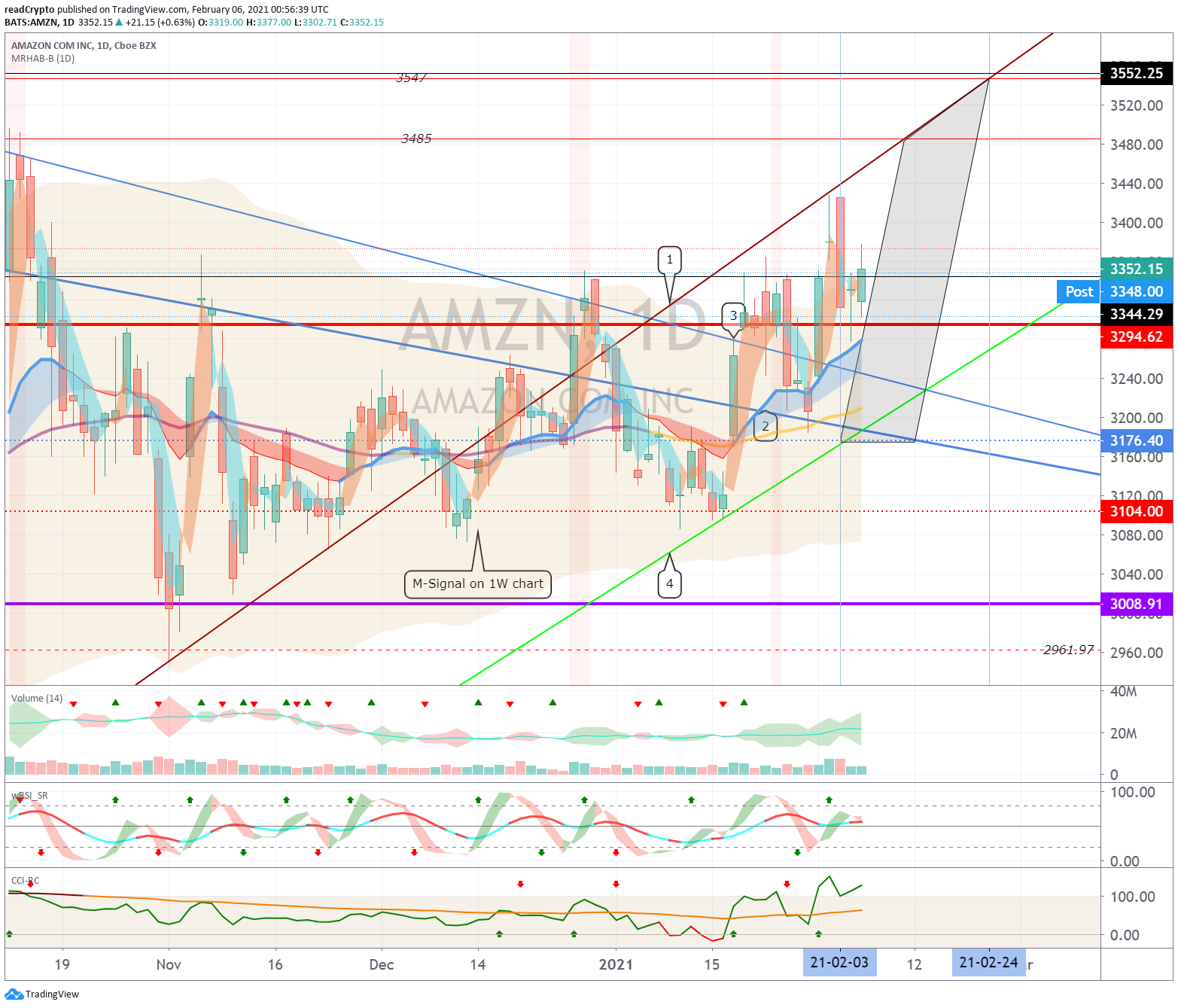Click the 3348.00 post-market price label
Viewport: 1178px width, 1008px height.
click(1137, 291)
